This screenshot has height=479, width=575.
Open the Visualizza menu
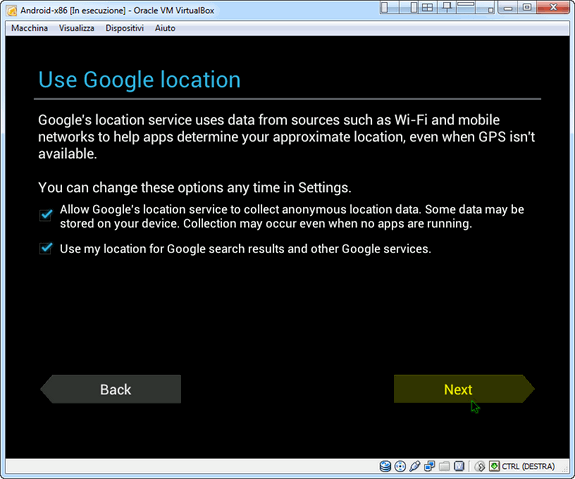pyautogui.click(x=77, y=28)
